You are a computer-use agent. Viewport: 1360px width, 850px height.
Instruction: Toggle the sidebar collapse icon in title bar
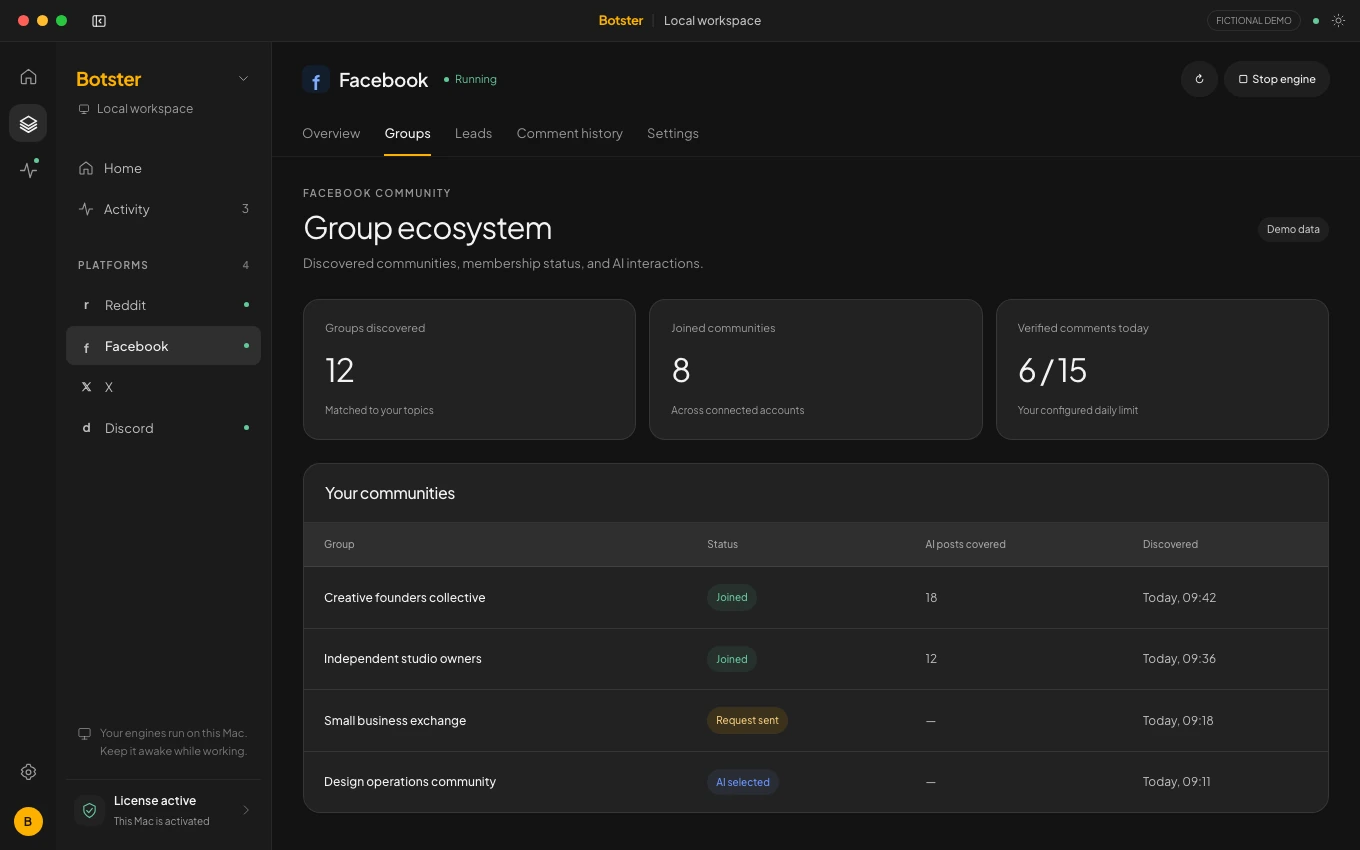pyautogui.click(x=99, y=20)
